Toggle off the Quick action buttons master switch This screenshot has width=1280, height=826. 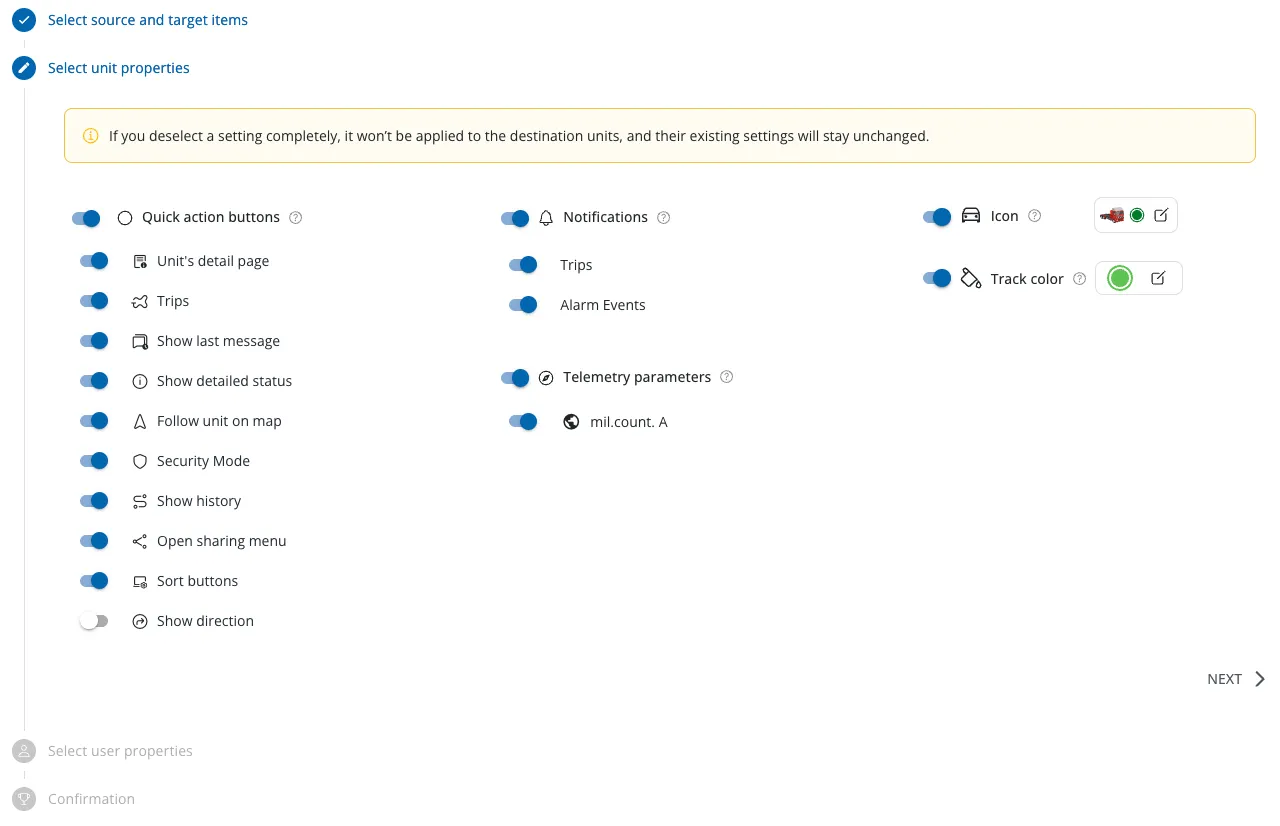[86, 218]
